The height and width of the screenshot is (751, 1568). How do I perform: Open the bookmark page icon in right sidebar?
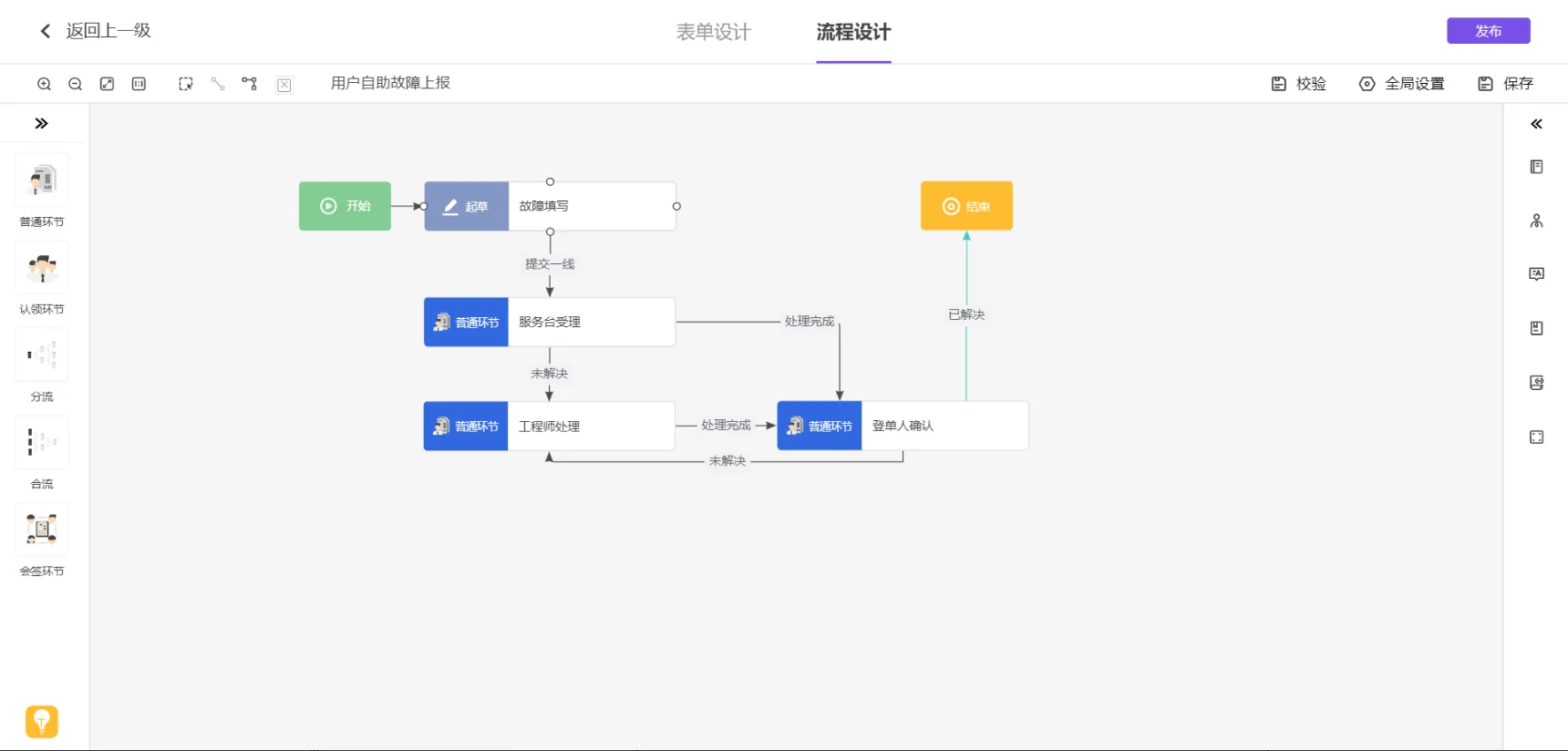click(1536, 328)
